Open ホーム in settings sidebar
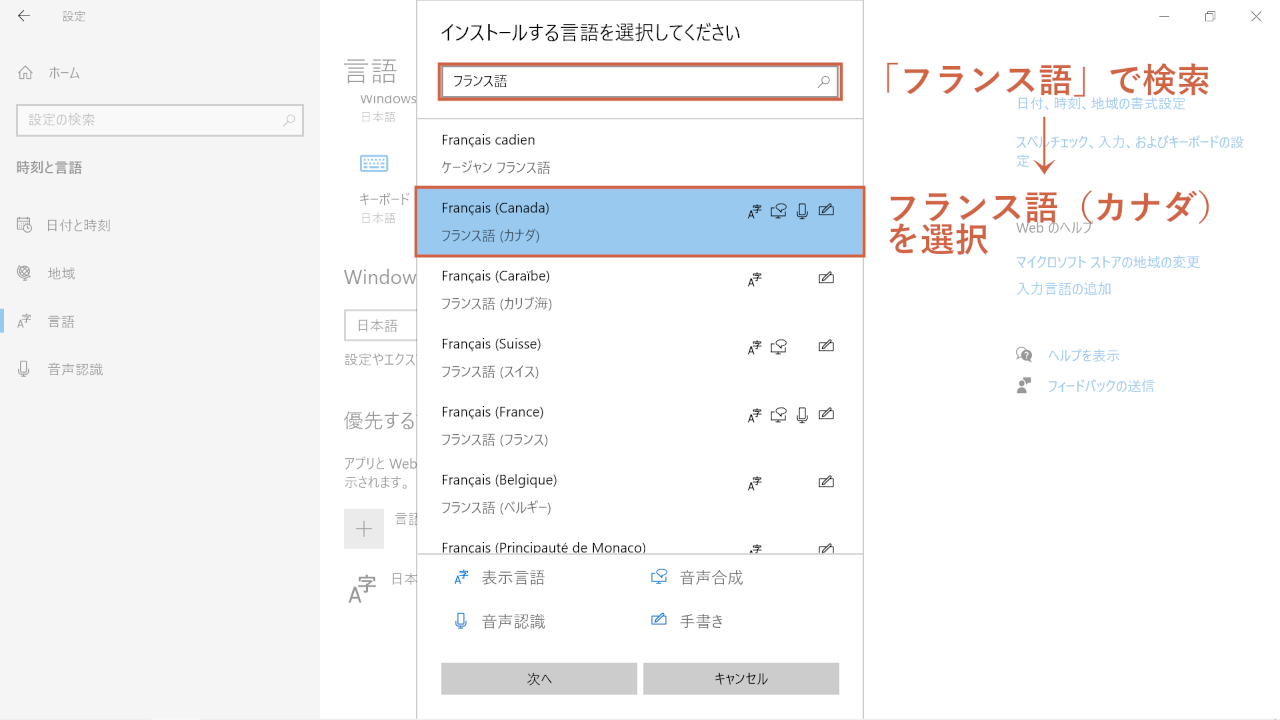The width and height of the screenshot is (1280, 720). tap(160, 73)
